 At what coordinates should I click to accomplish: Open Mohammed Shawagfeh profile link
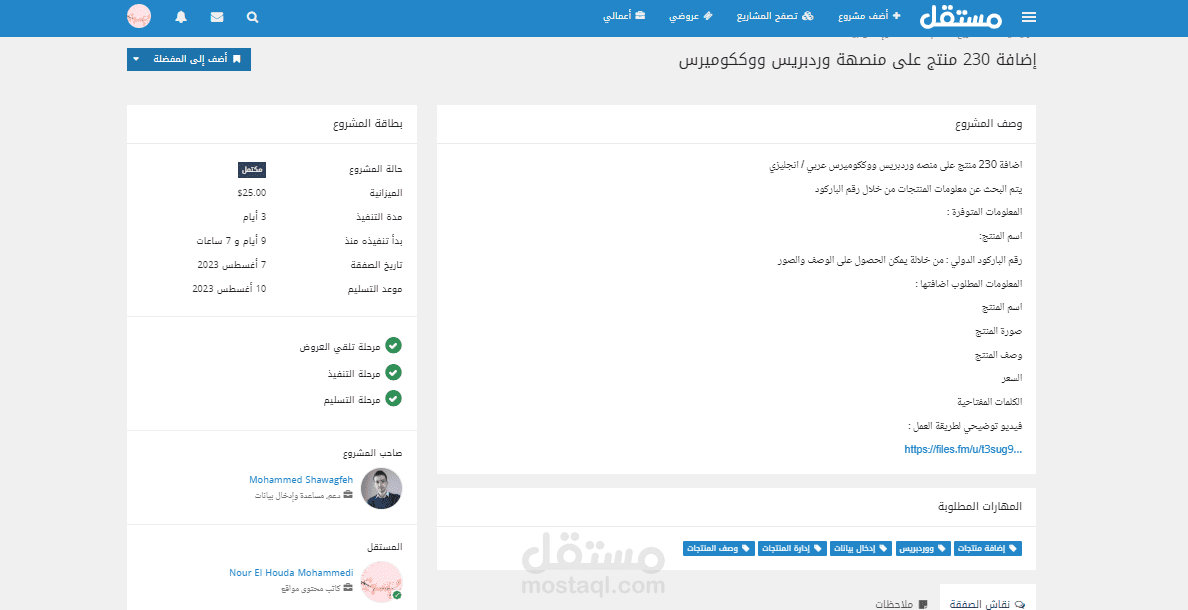coord(301,480)
